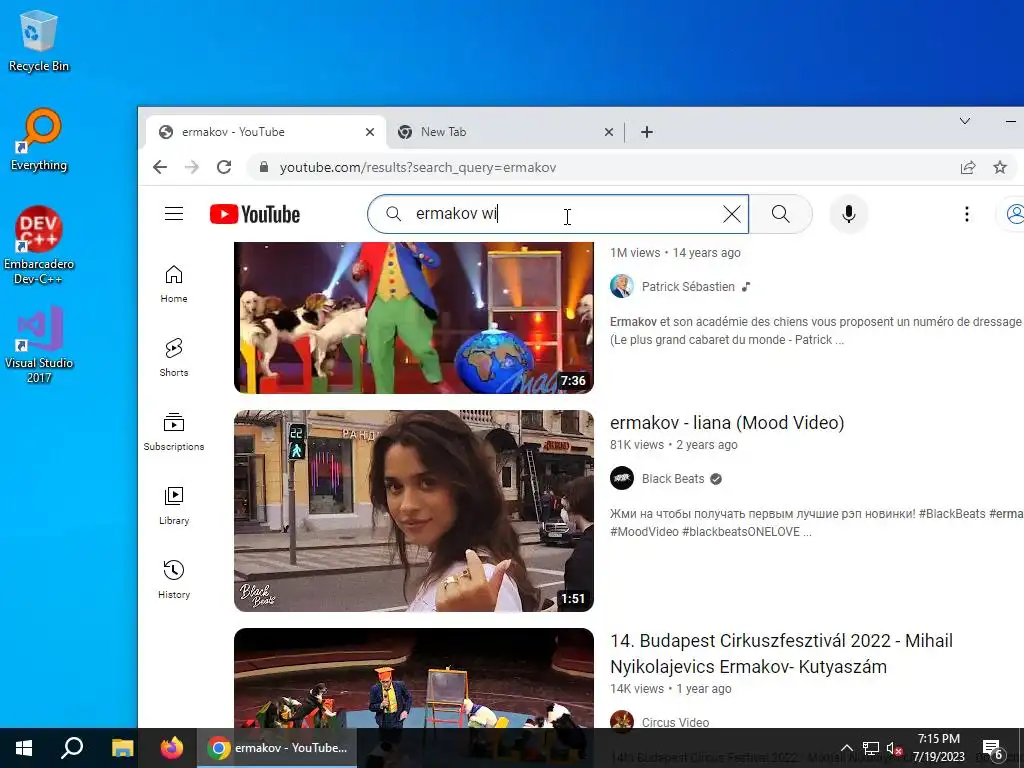Viewport: 1024px width, 768px height.
Task: Click the address bar URL
Action: coord(418,168)
